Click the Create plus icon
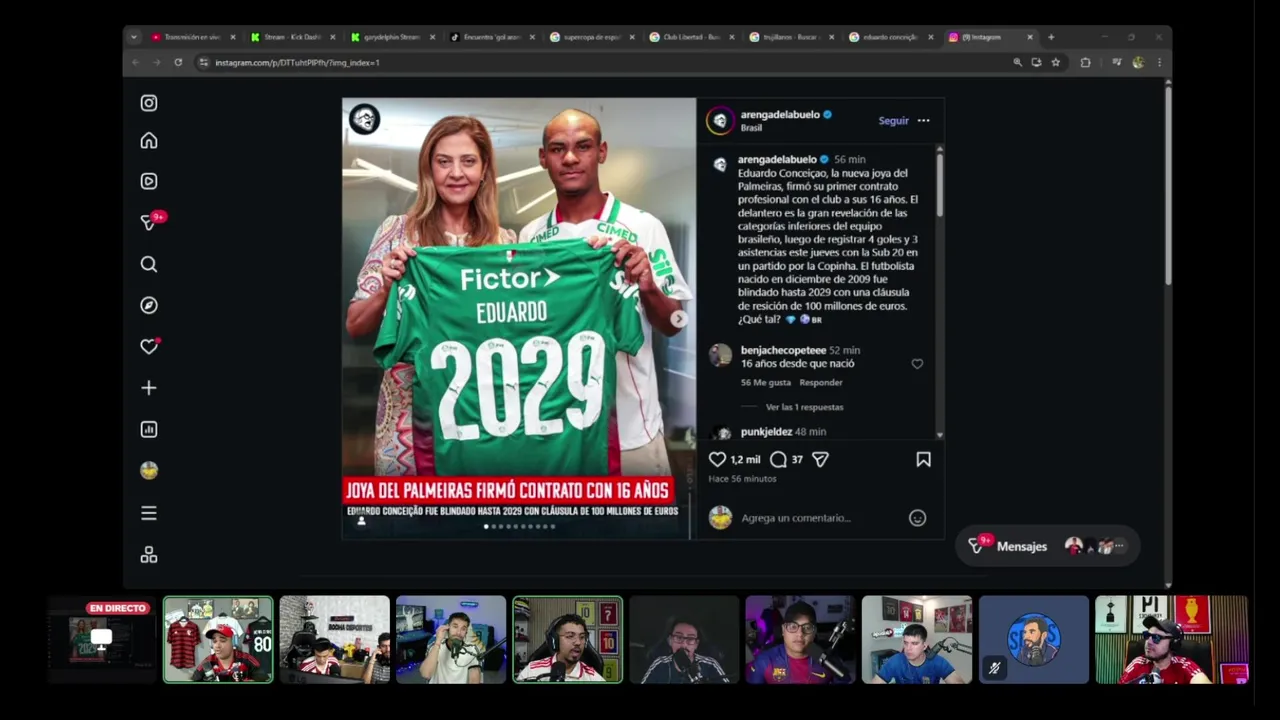The height and width of the screenshot is (720, 1280). point(149,388)
